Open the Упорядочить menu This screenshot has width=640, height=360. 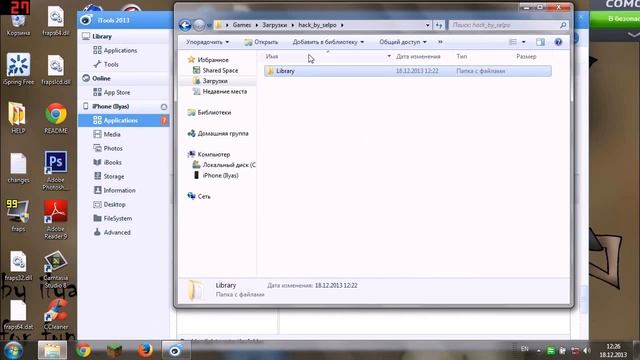click(207, 42)
